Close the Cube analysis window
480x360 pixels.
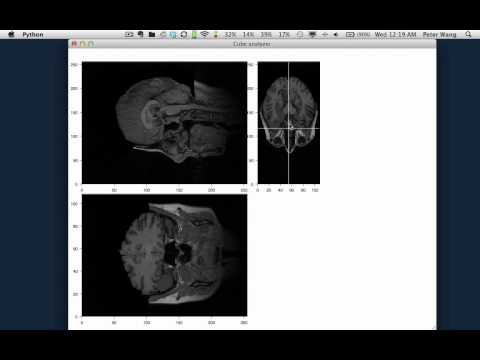point(74,44)
